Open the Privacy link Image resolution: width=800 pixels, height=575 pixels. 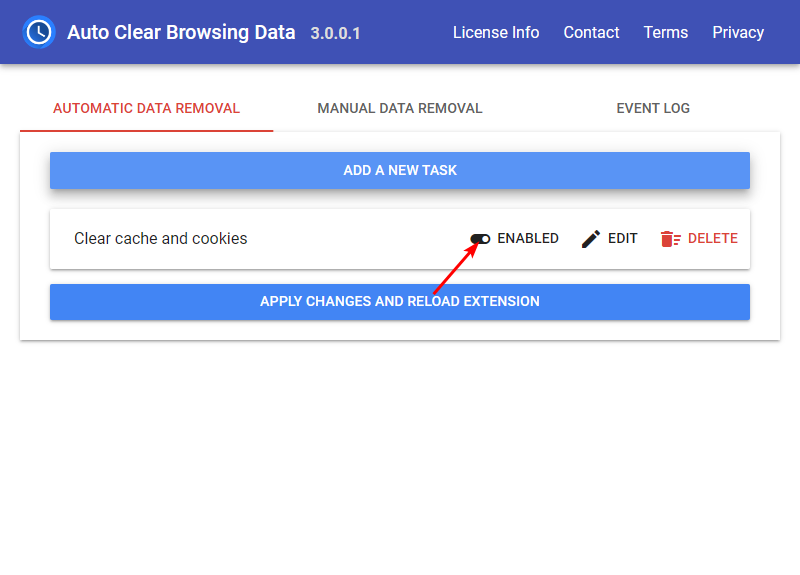(738, 32)
